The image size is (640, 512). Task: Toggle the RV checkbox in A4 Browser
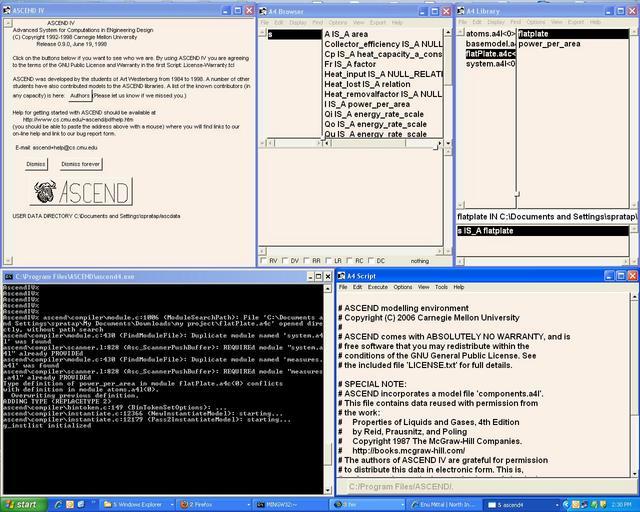[x=264, y=260]
